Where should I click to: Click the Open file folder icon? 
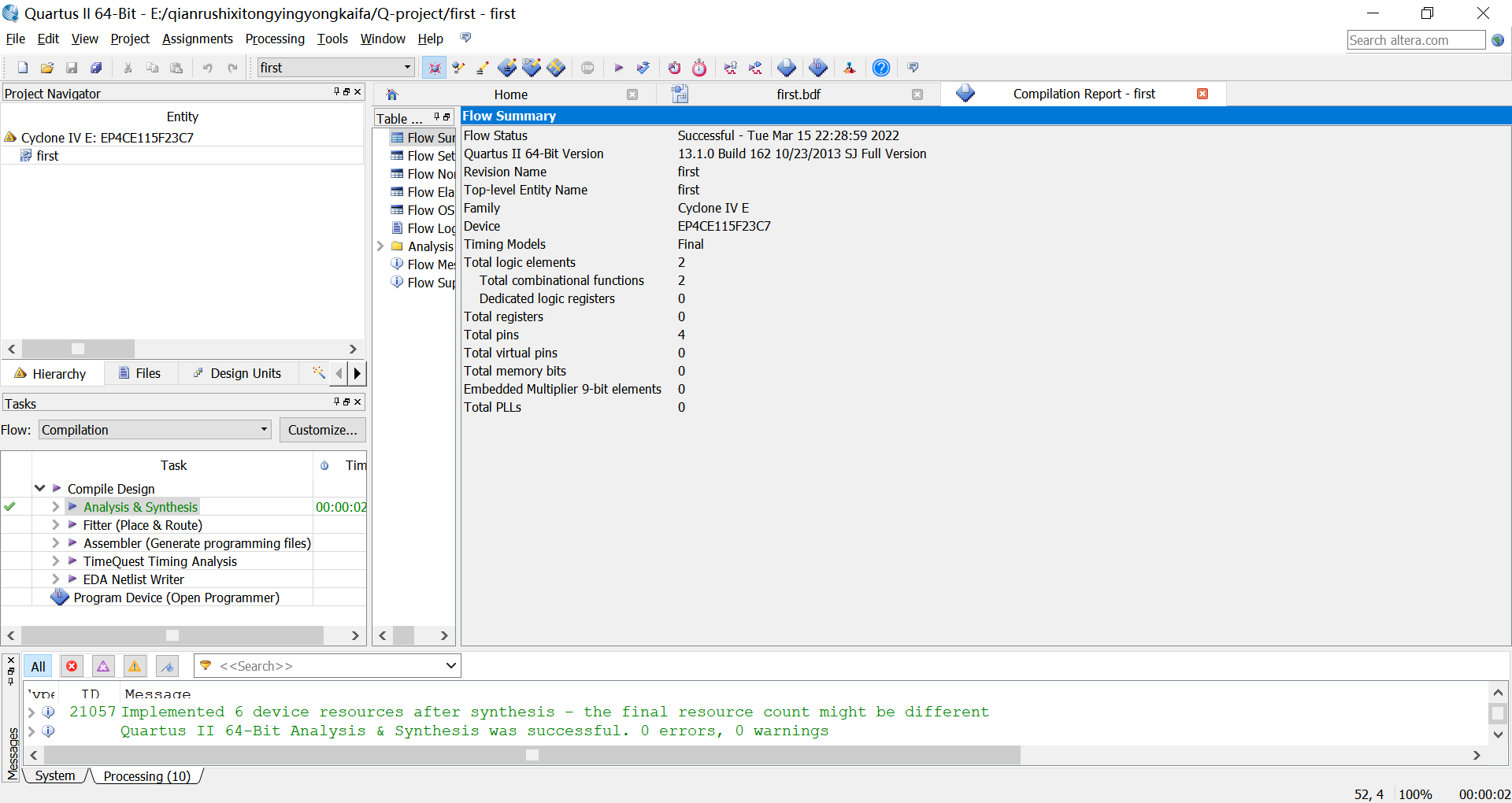tap(47, 68)
